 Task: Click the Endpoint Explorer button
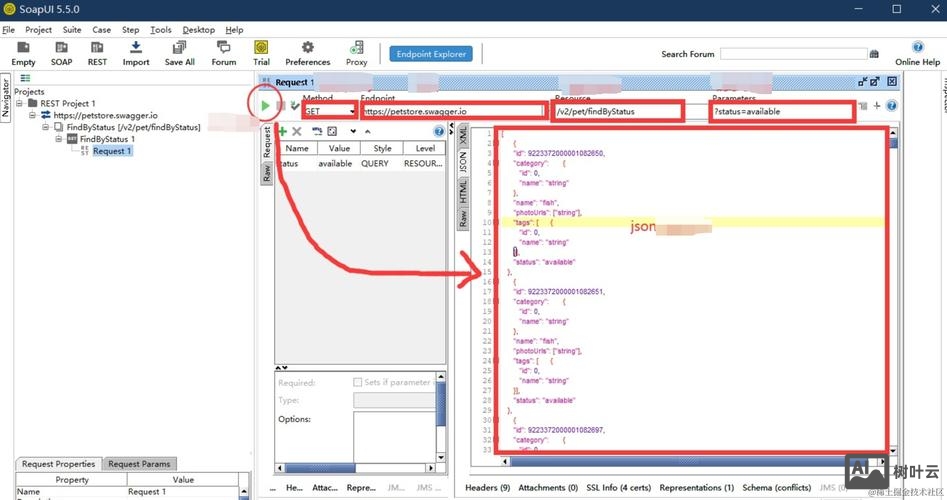431,54
